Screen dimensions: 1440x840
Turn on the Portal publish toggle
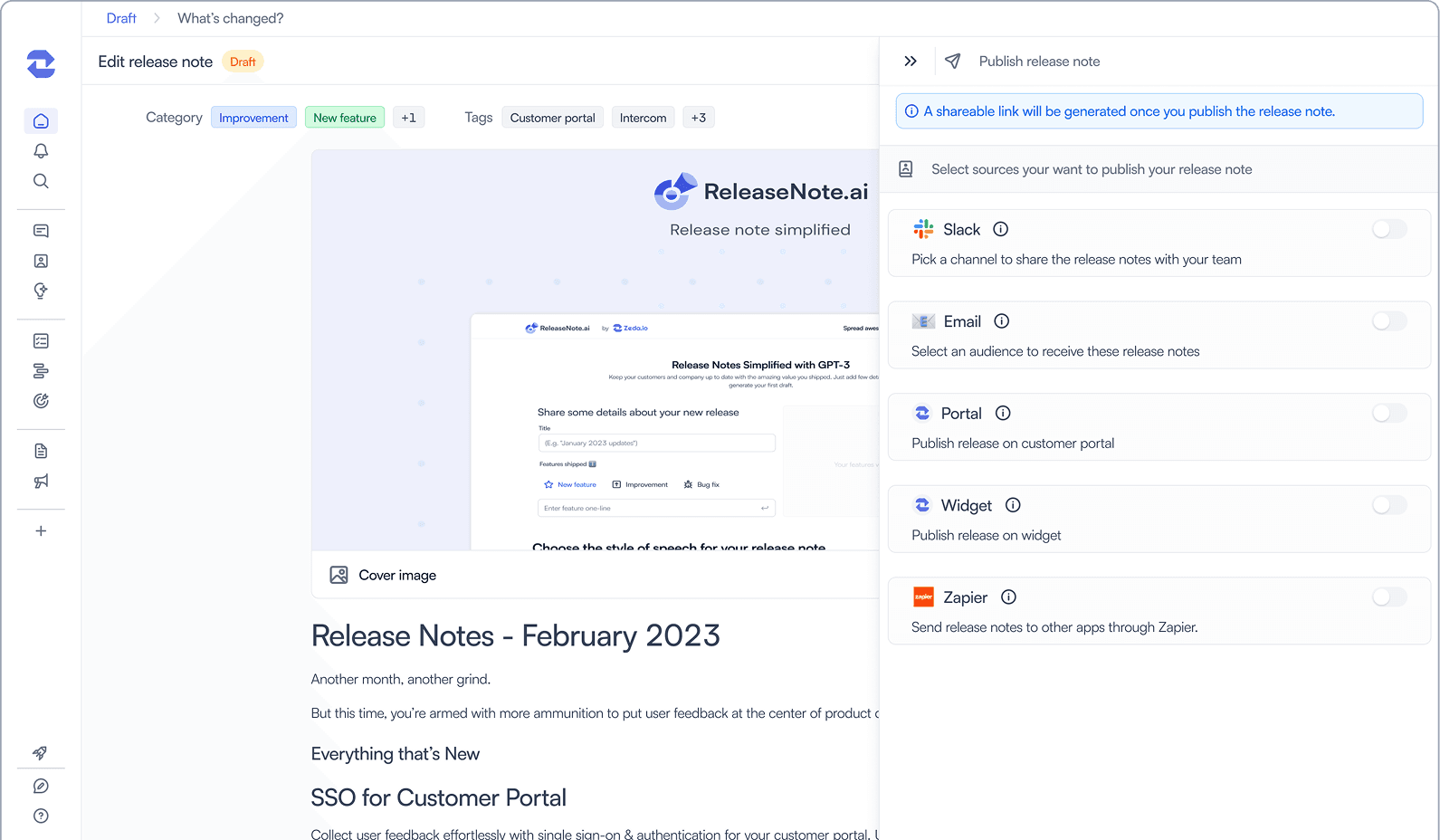point(1389,414)
